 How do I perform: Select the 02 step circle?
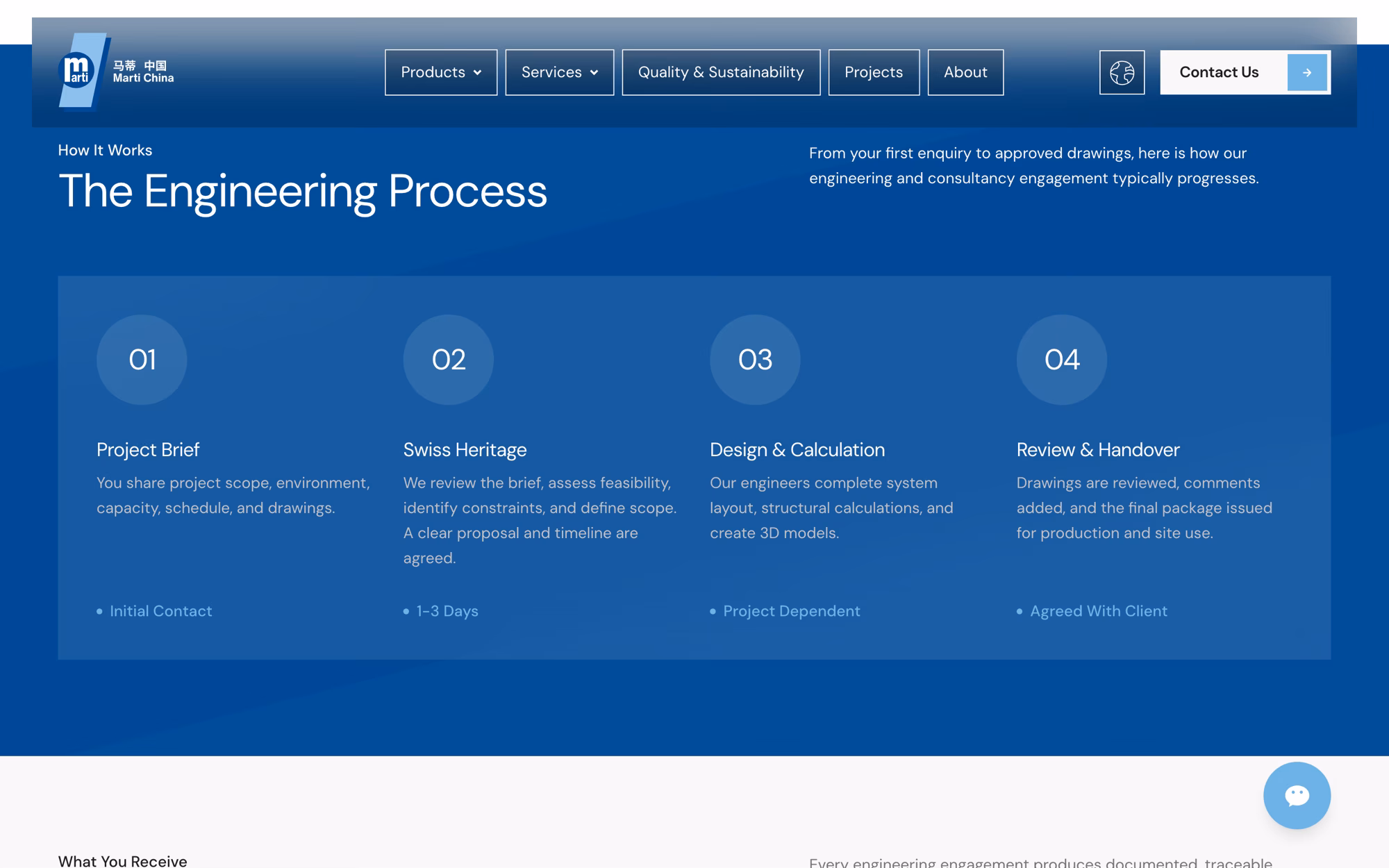pos(449,360)
